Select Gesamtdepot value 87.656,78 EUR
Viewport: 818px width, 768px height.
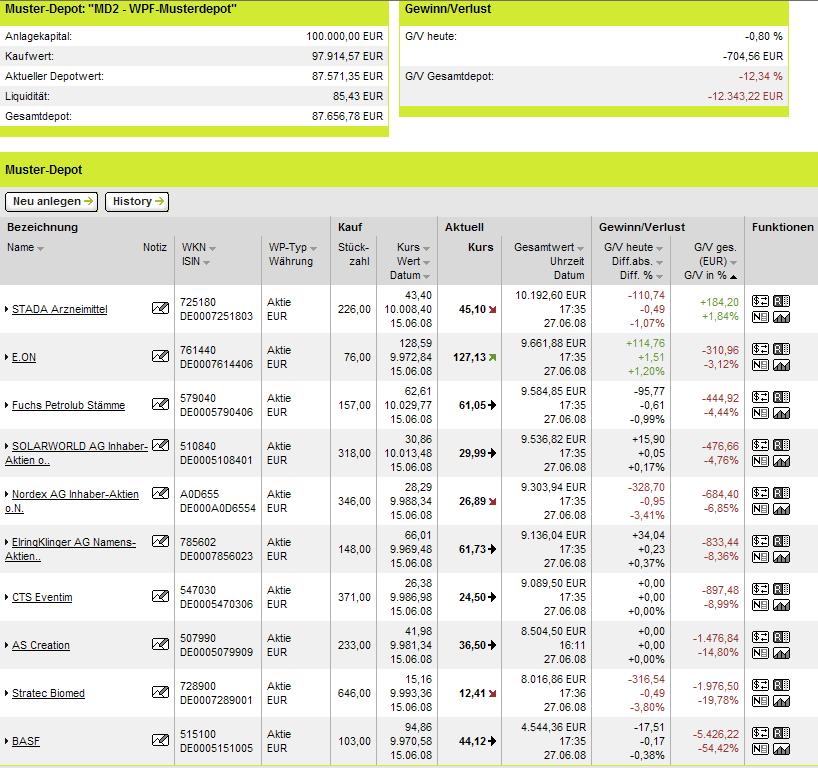click(347, 116)
